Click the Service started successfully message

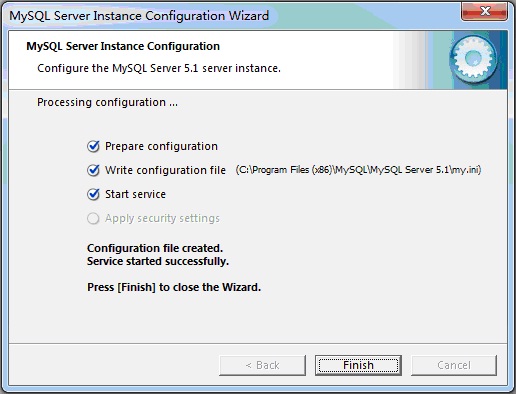(158, 261)
